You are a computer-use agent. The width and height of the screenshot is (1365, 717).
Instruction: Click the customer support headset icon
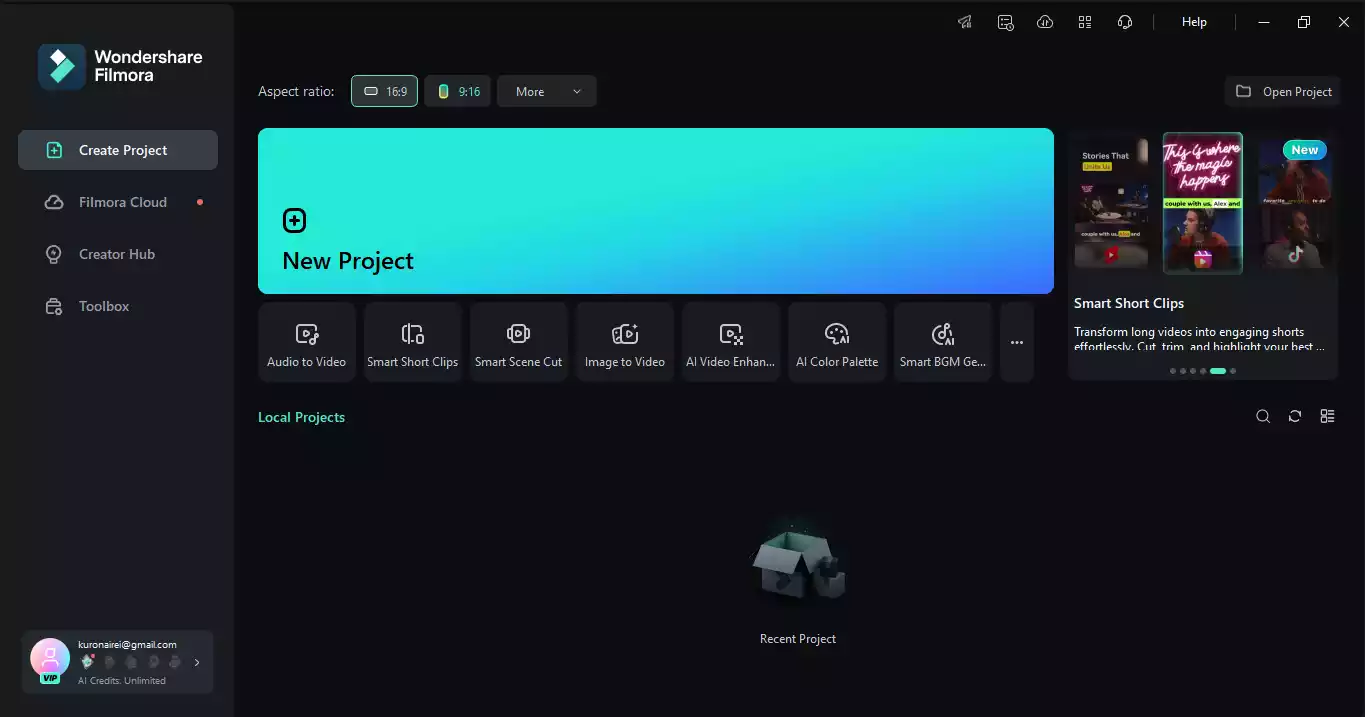pyautogui.click(x=1125, y=22)
